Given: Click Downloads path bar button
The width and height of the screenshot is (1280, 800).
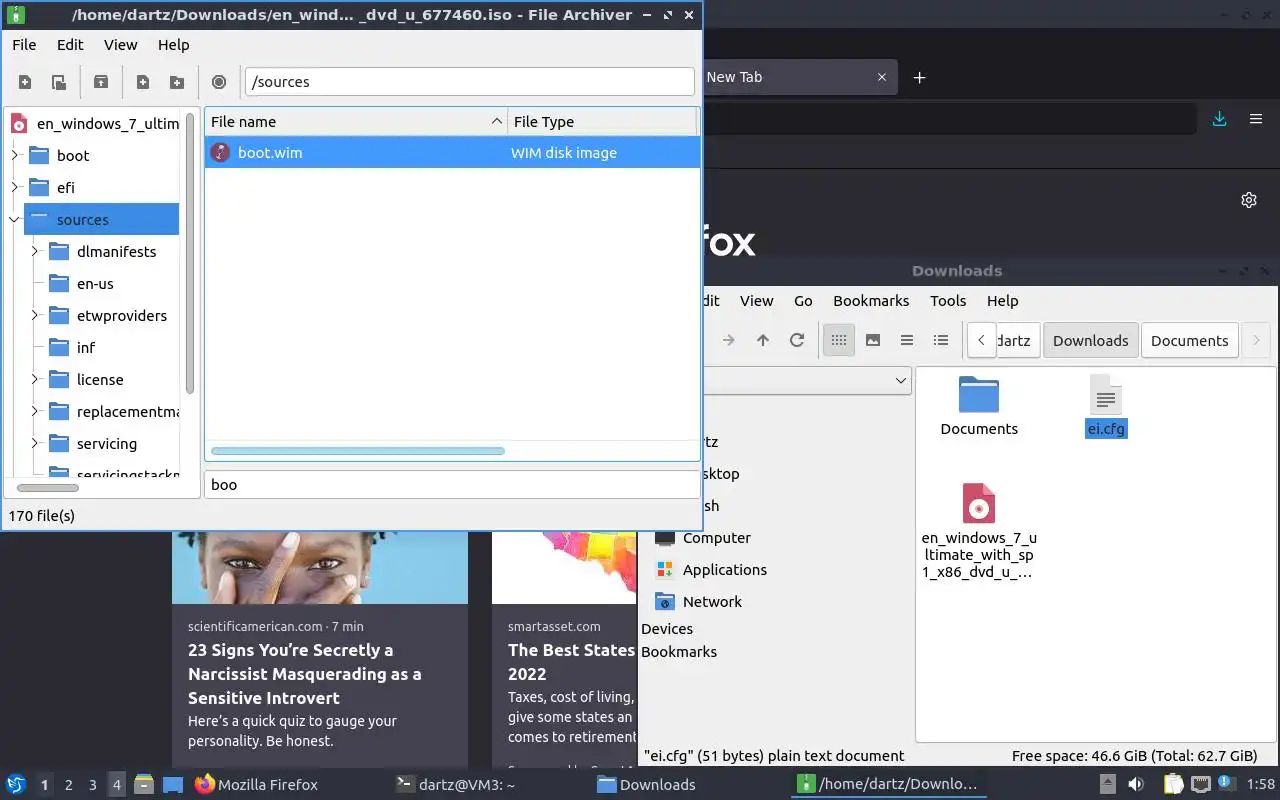Looking at the screenshot, I should tap(1090, 340).
